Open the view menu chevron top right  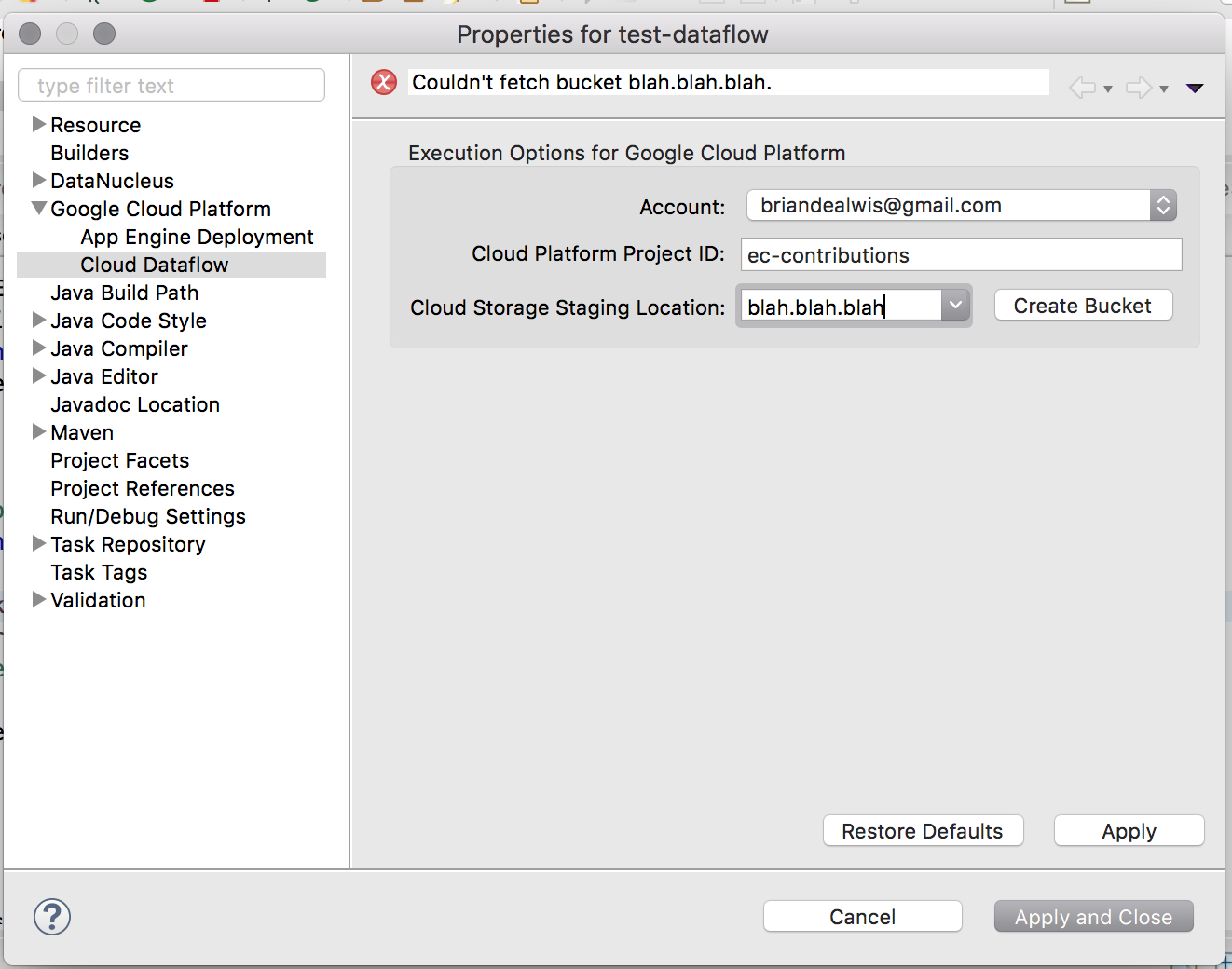(1195, 87)
